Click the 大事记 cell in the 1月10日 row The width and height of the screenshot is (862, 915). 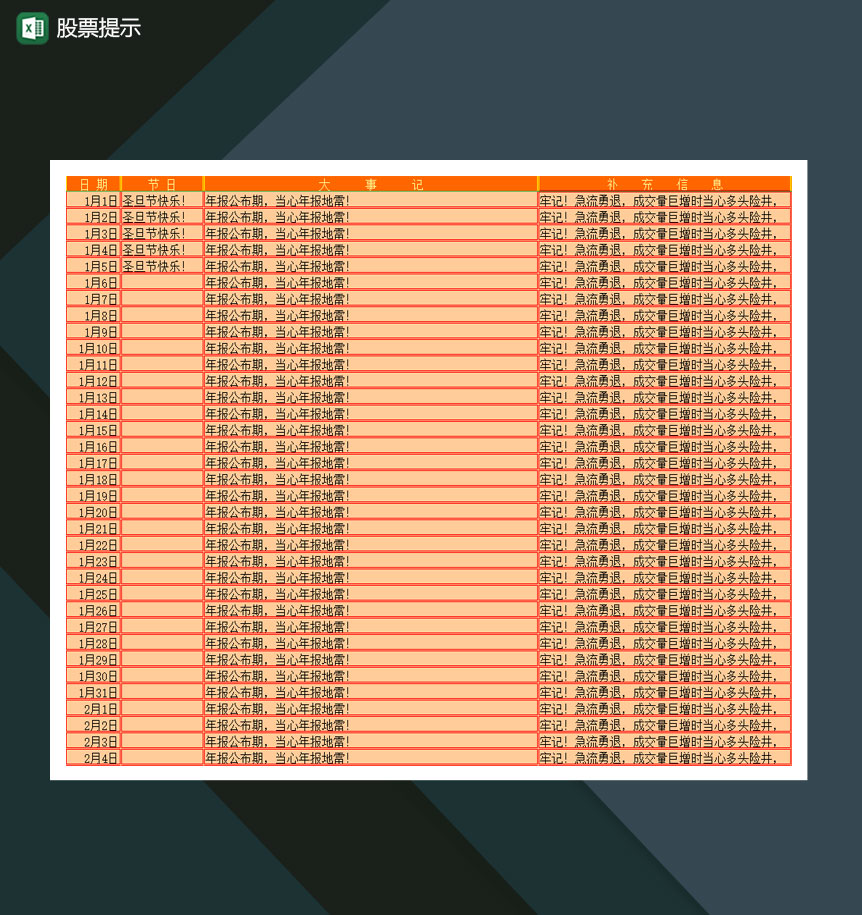click(370, 349)
